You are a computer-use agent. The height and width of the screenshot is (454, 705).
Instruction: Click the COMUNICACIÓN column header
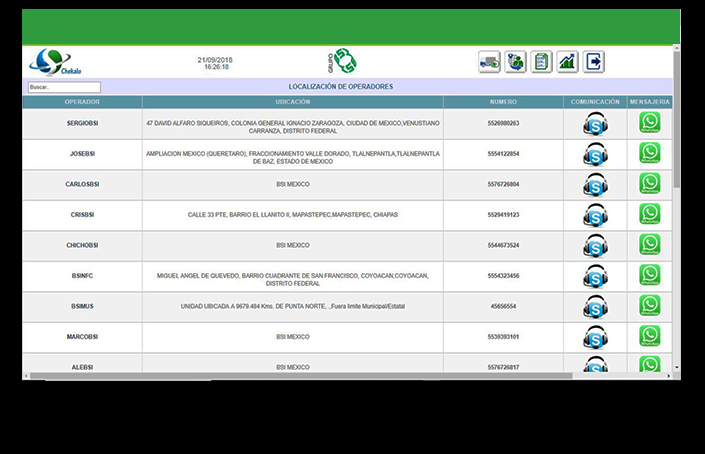coord(595,102)
